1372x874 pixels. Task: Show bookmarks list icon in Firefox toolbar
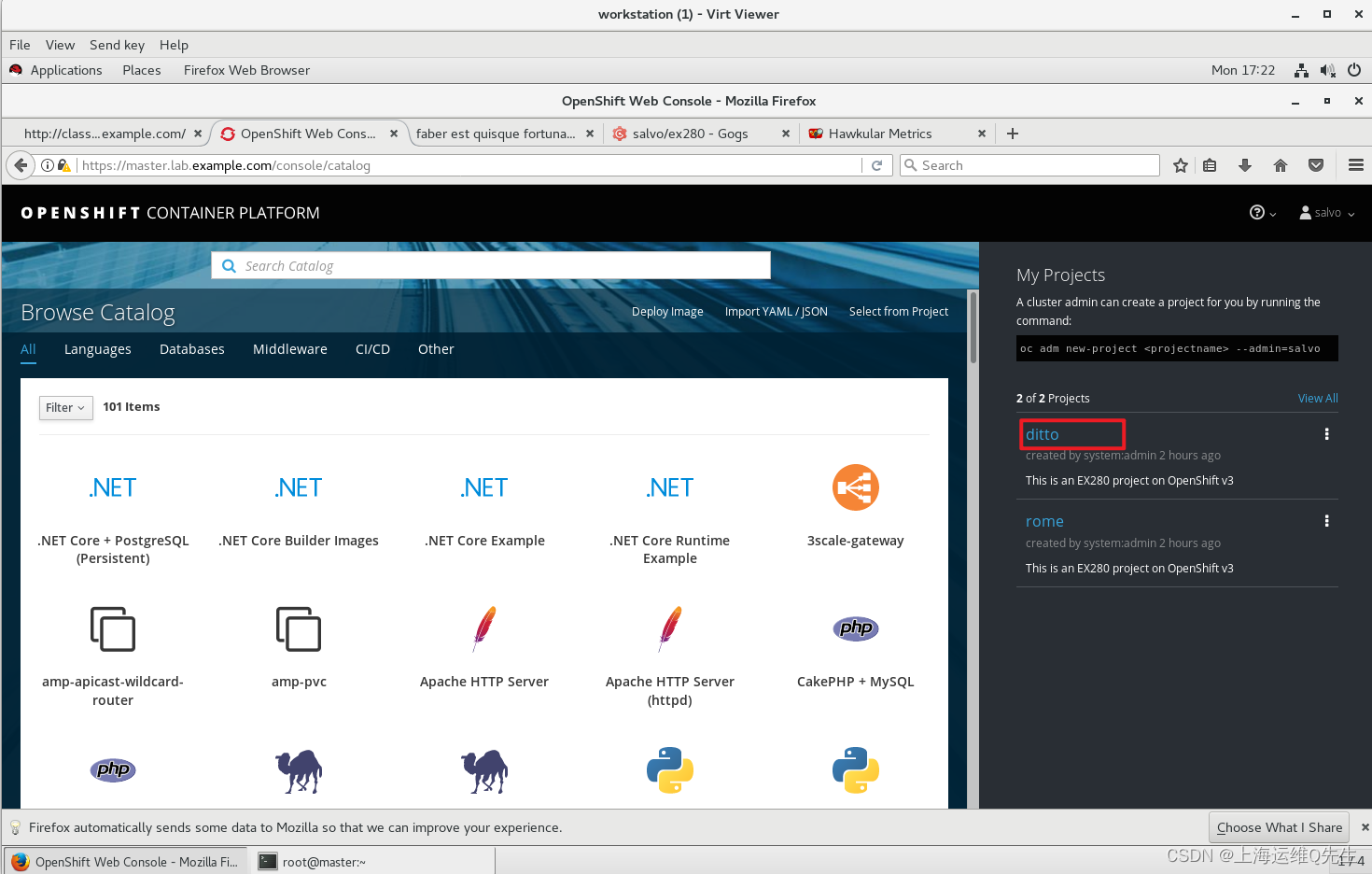[x=1210, y=165]
